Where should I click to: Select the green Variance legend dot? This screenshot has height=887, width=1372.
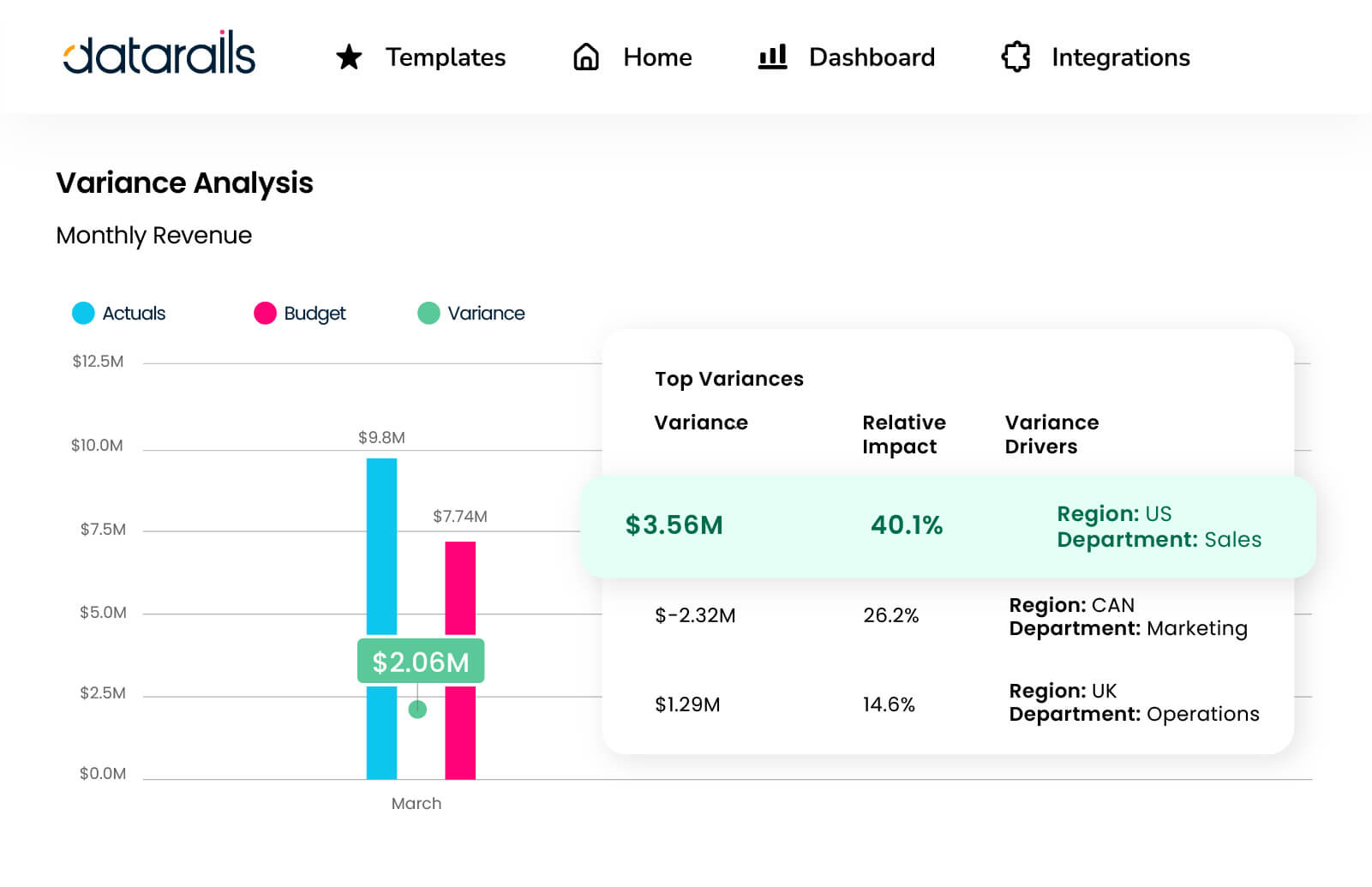coord(428,314)
